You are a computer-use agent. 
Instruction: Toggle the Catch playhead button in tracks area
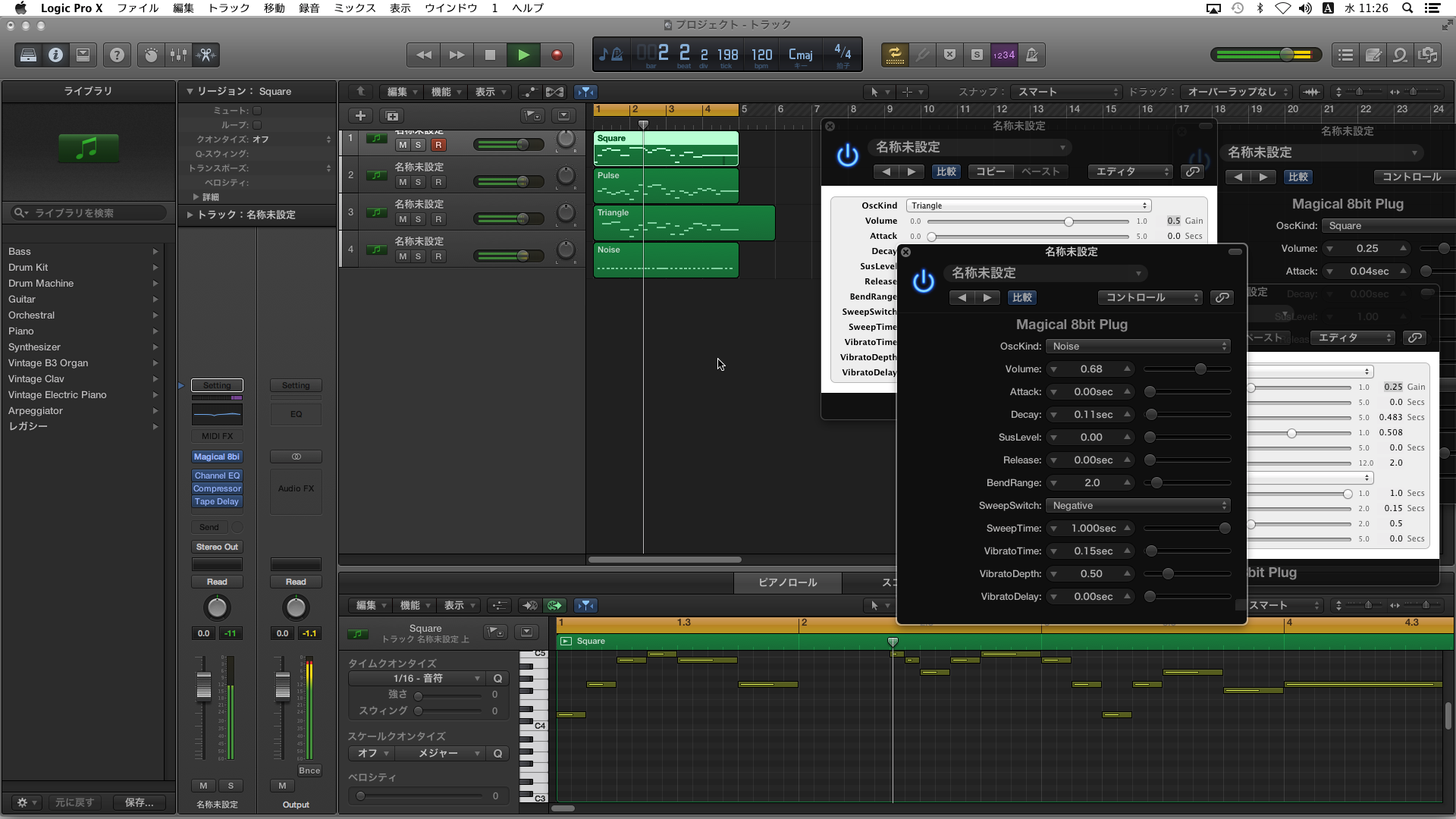[585, 92]
